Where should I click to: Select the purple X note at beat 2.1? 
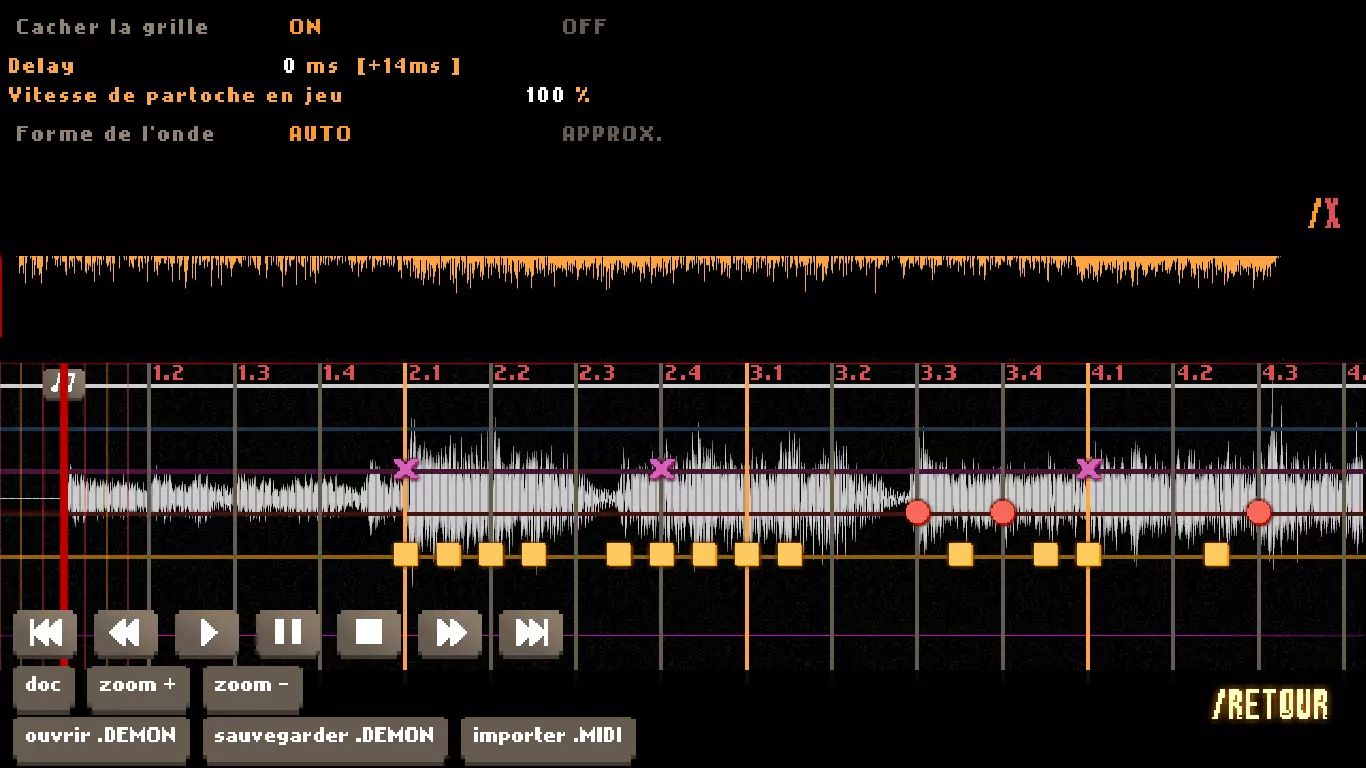[x=405, y=469]
